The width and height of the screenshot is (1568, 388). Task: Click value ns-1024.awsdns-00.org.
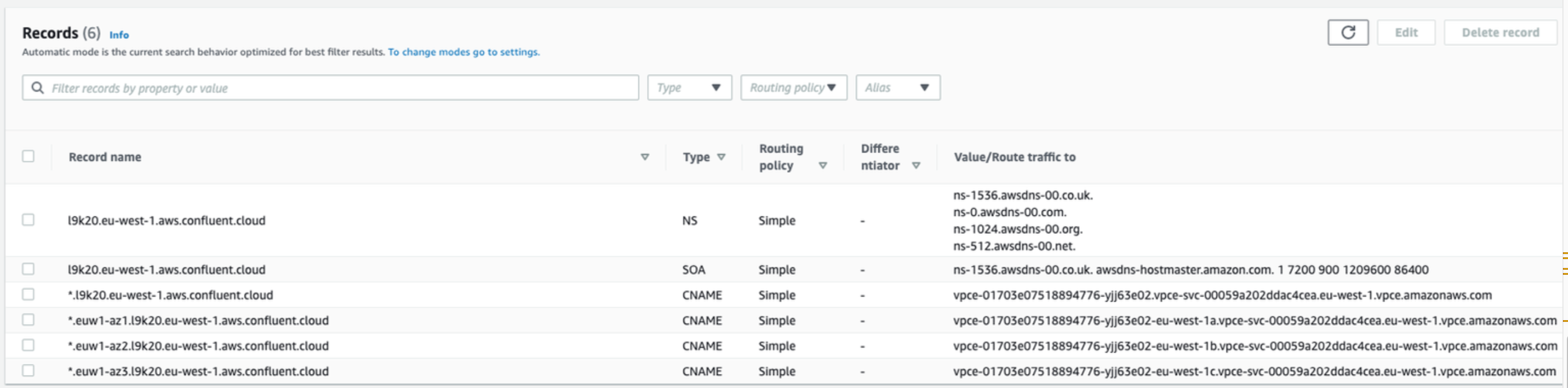coord(1018,230)
